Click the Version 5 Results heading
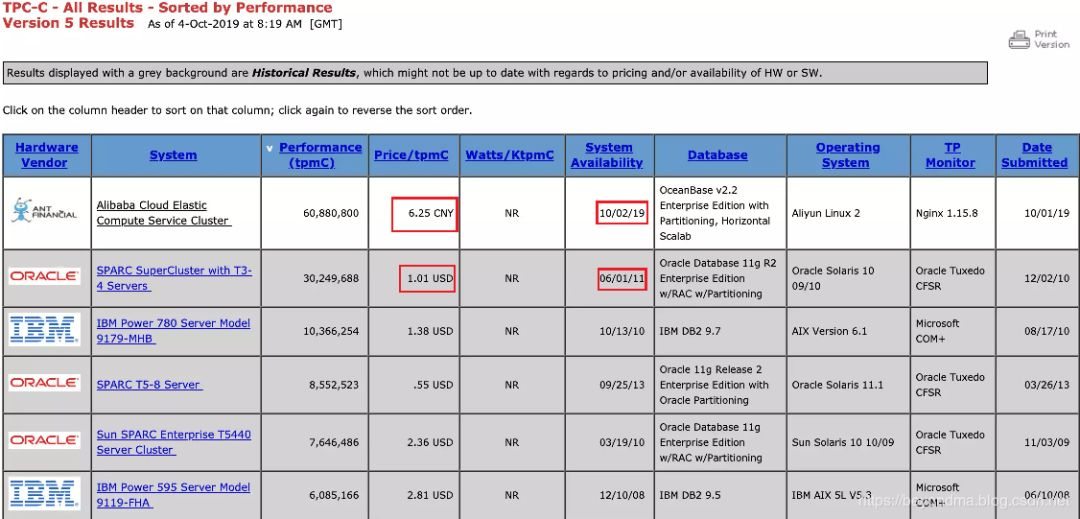Image resolution: width=1080 pixels, height=519 pixels. click(69, 23)
